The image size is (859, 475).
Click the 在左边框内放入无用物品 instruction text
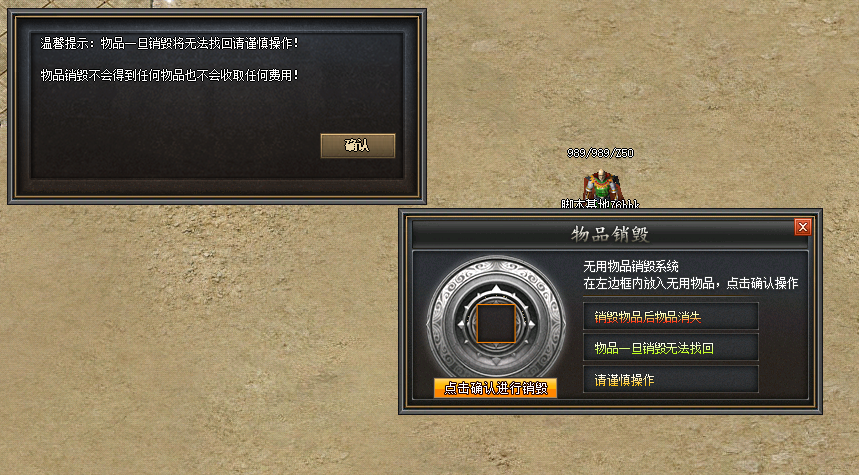(x=691, y=283)
